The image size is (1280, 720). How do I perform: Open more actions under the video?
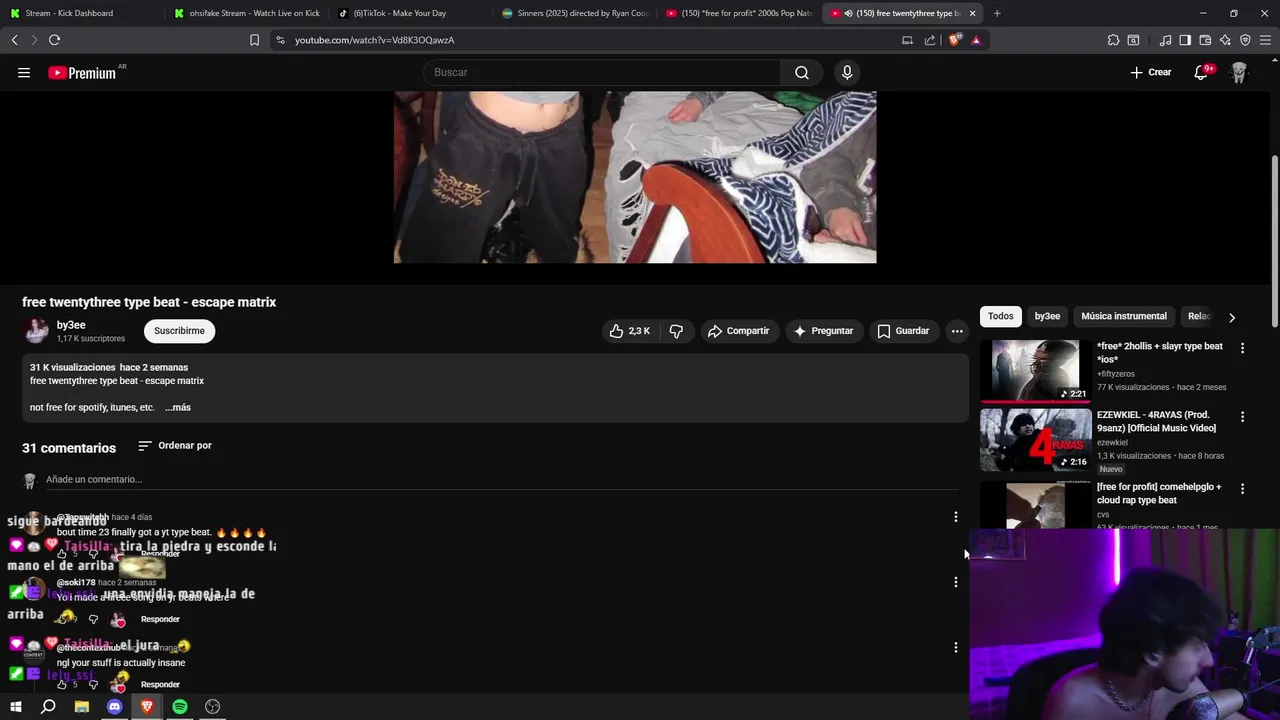point(957,331)
